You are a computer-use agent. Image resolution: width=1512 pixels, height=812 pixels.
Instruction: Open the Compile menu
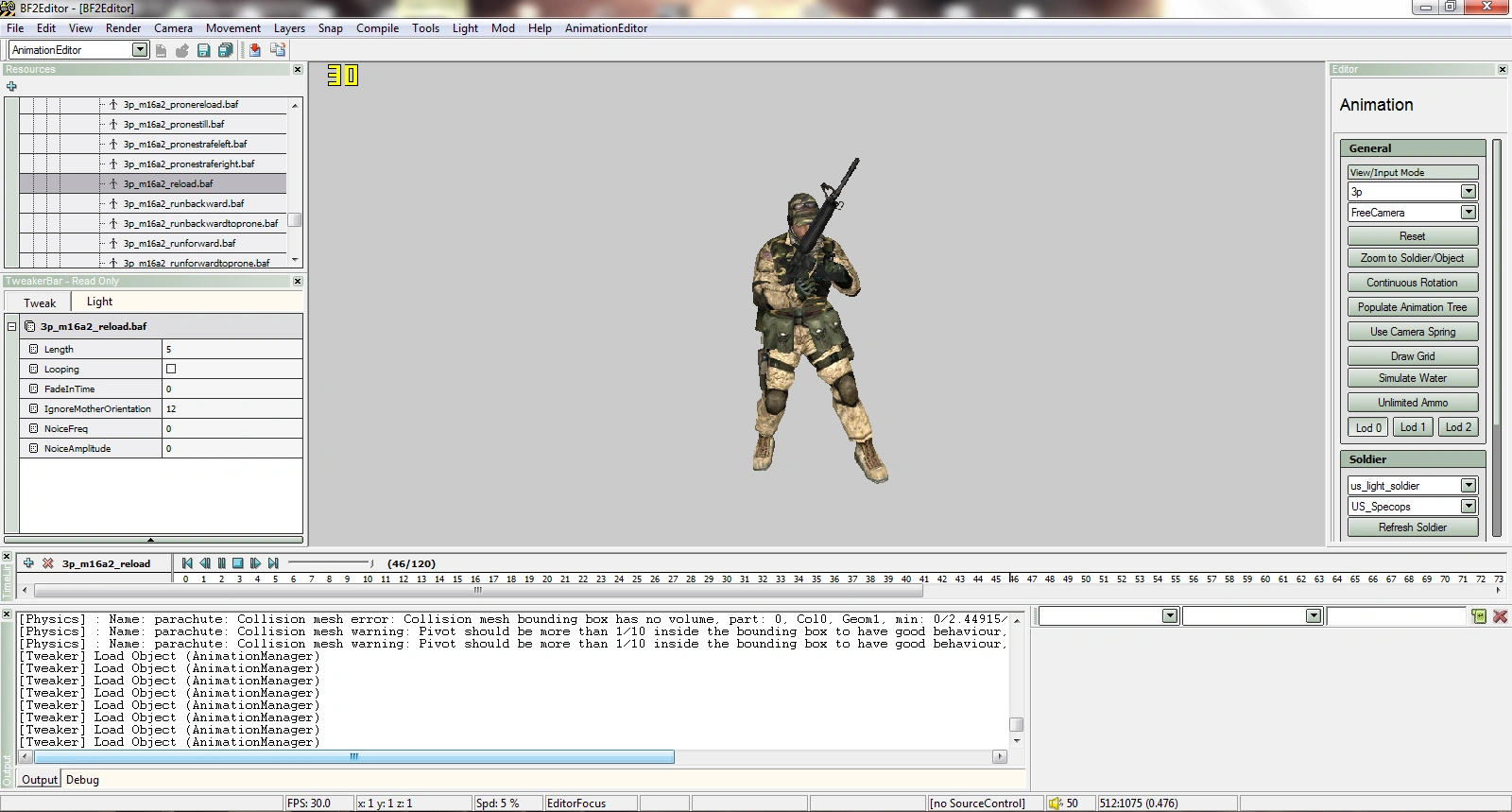tap(377, 28)
